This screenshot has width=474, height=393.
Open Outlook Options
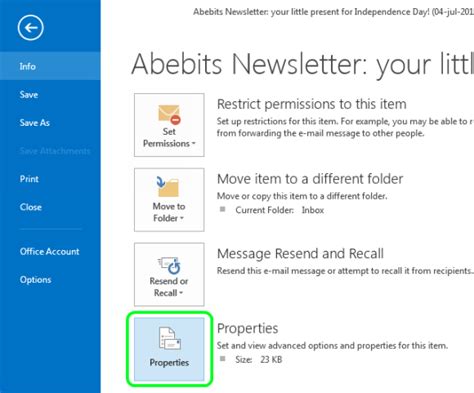[35, 279]
